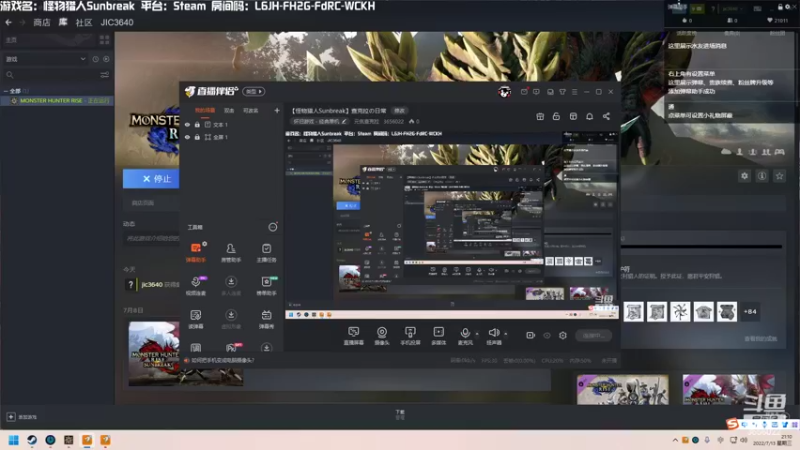Favorite the game with Steam star icon
800x450 pixels.
[x=779, y=176]
